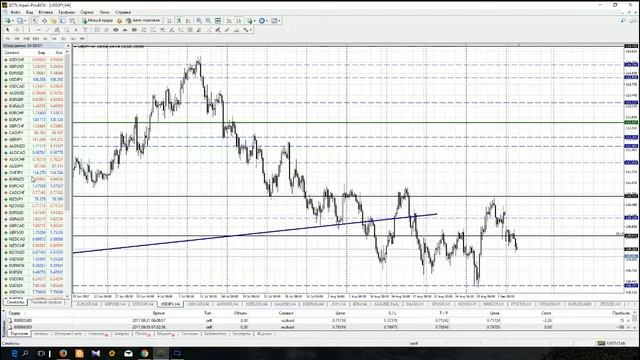
Task: Select the ellipse drawing tool
Action: tap(116, 30)
